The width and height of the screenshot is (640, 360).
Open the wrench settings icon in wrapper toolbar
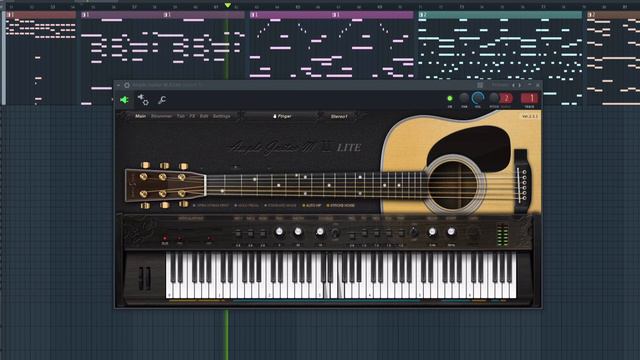pyautogui.click(x=162, y=100)
